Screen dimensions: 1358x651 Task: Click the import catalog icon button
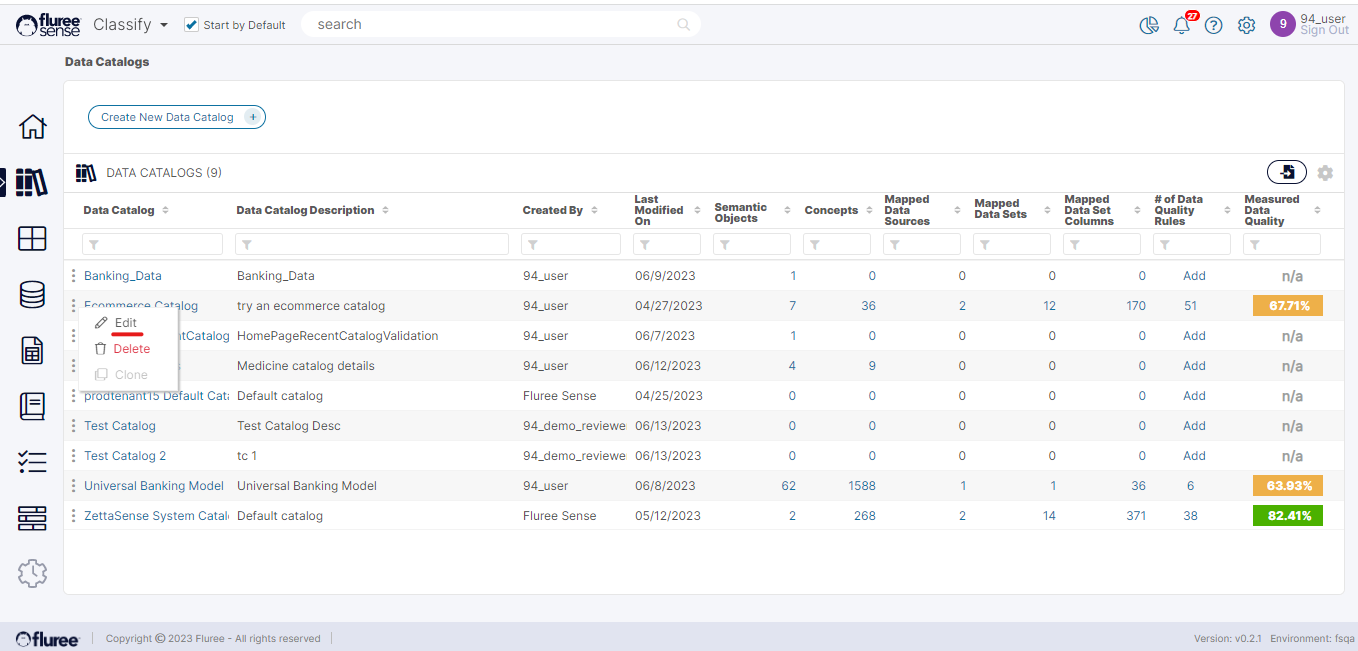(1286, 173)
